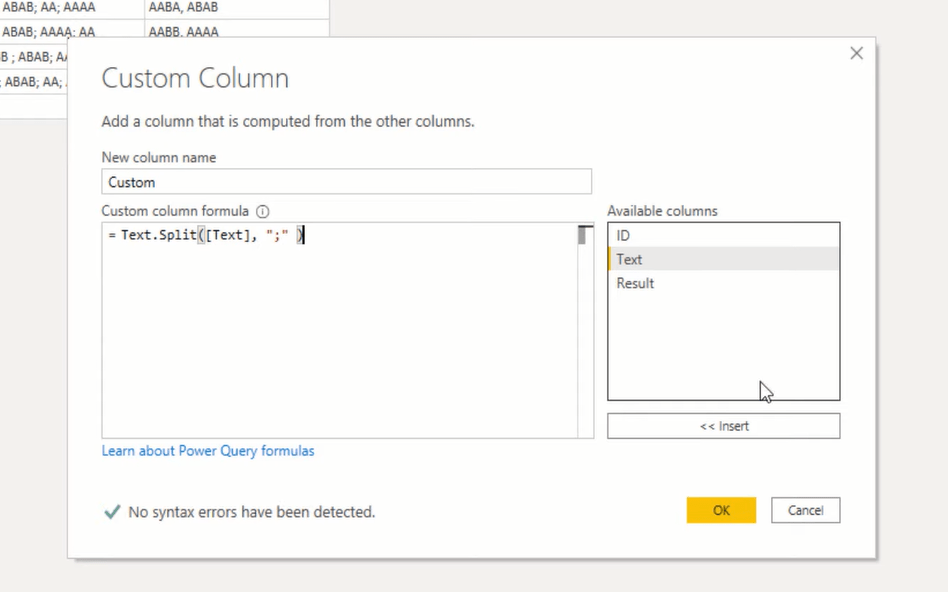Image resolution: width=948 pixels, height=592 pixels.
Task: Confirm with the OK button
Action: click(x=721, y=510)
